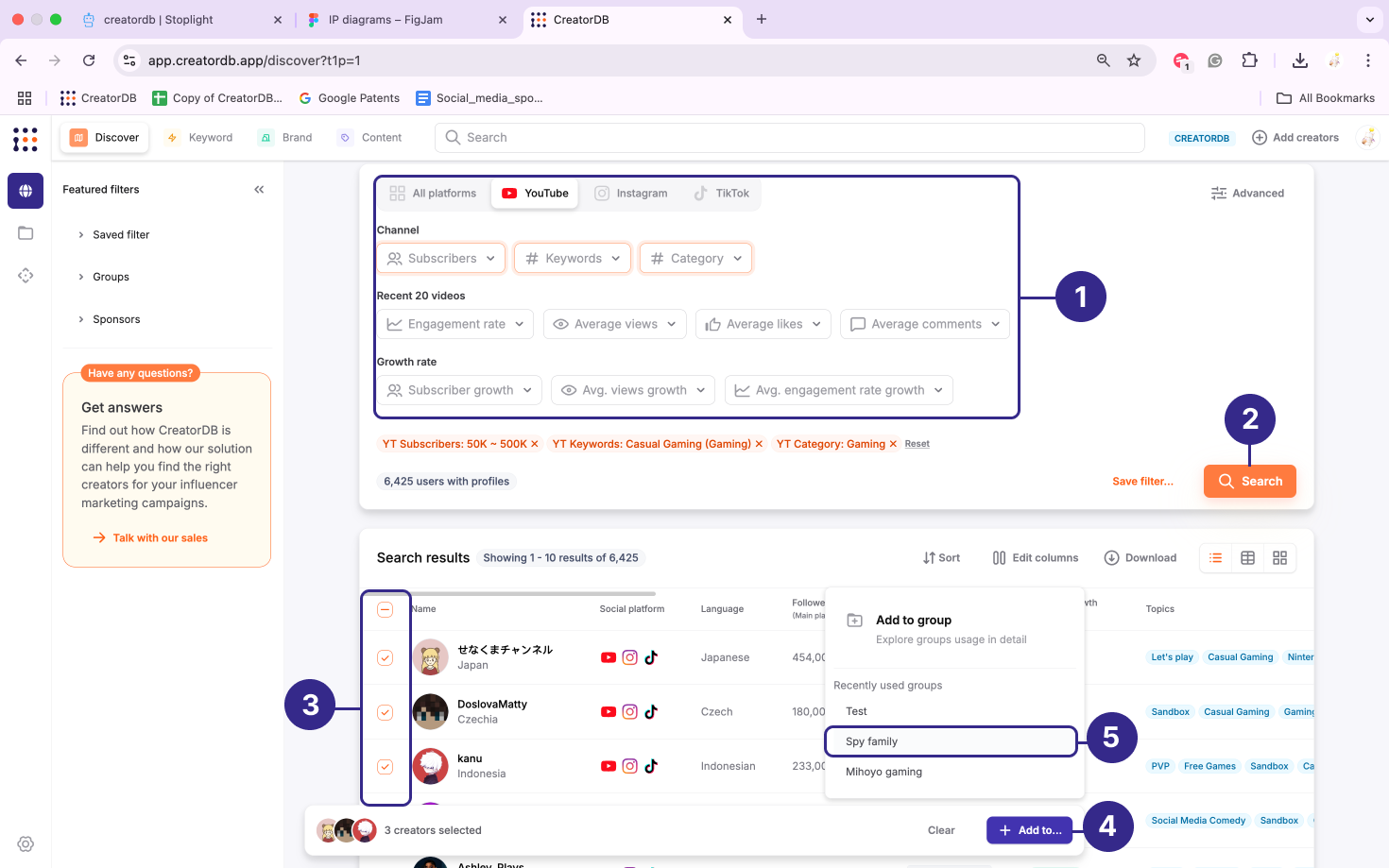Choose Spy family group from list
Screen dimensions: 1389x868
[951, 741]
